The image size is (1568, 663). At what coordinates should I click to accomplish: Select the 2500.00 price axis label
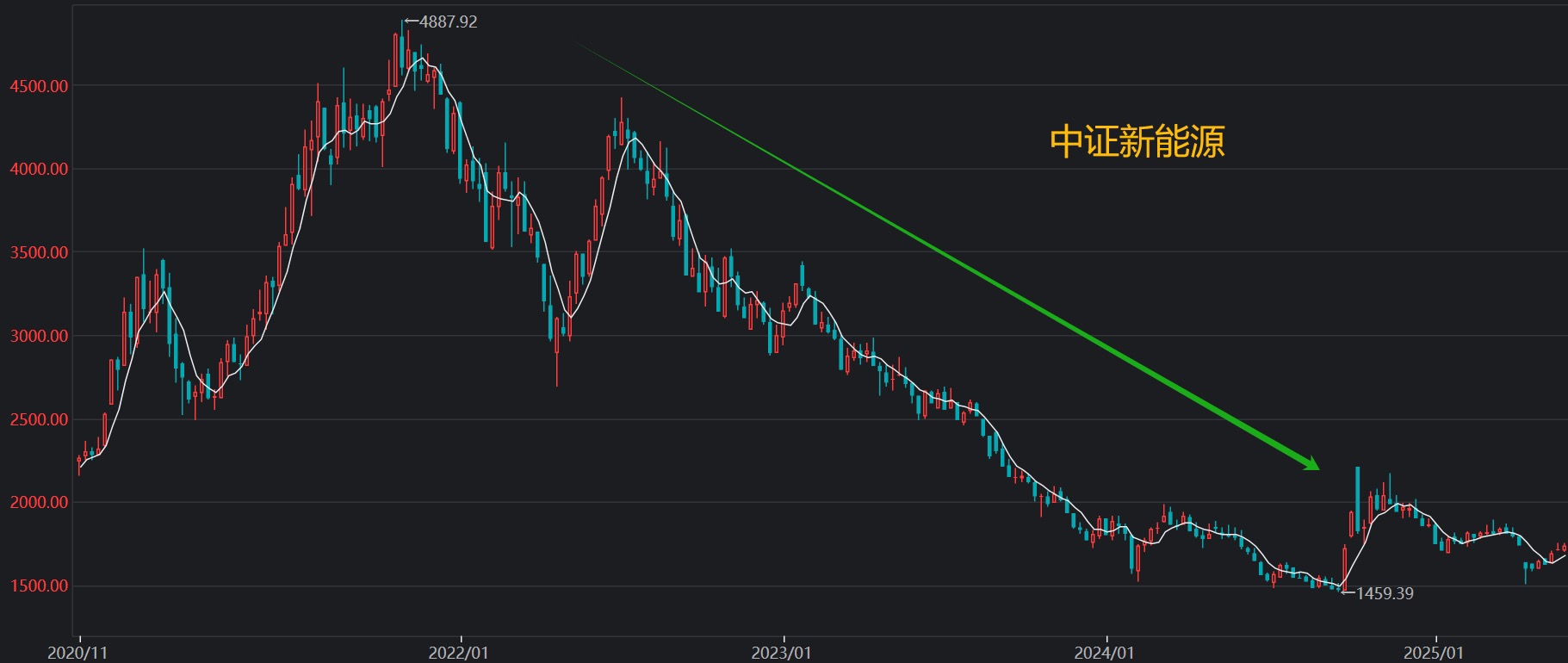pyautogui.click(x=40, y=420)
